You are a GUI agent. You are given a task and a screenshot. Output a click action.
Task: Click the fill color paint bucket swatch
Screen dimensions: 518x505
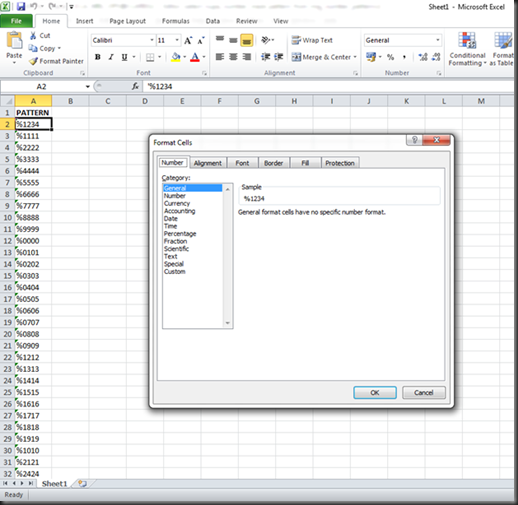175,57
